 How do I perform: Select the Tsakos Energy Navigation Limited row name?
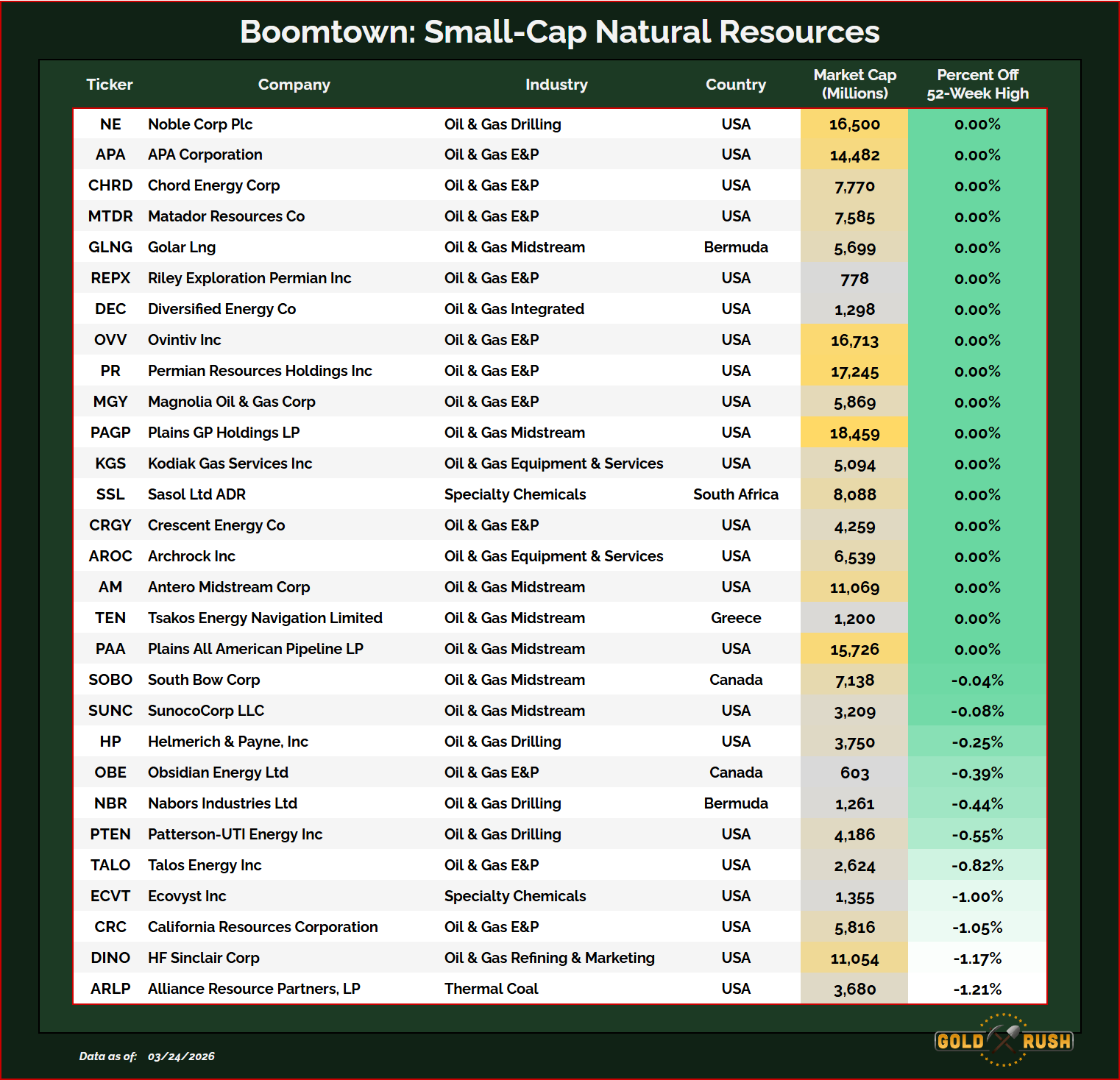265,618
